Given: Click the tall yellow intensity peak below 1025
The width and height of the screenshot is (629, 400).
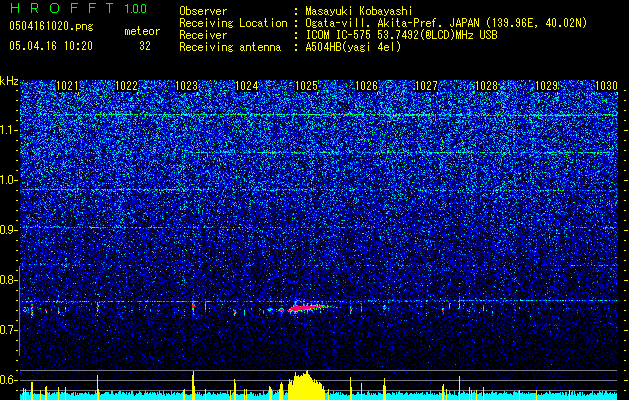Looking at the screenshot, I should (x=306, y=386).
